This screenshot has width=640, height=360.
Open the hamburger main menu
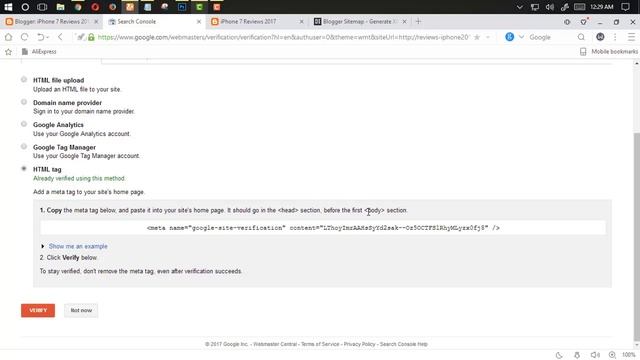coord(631,37)
